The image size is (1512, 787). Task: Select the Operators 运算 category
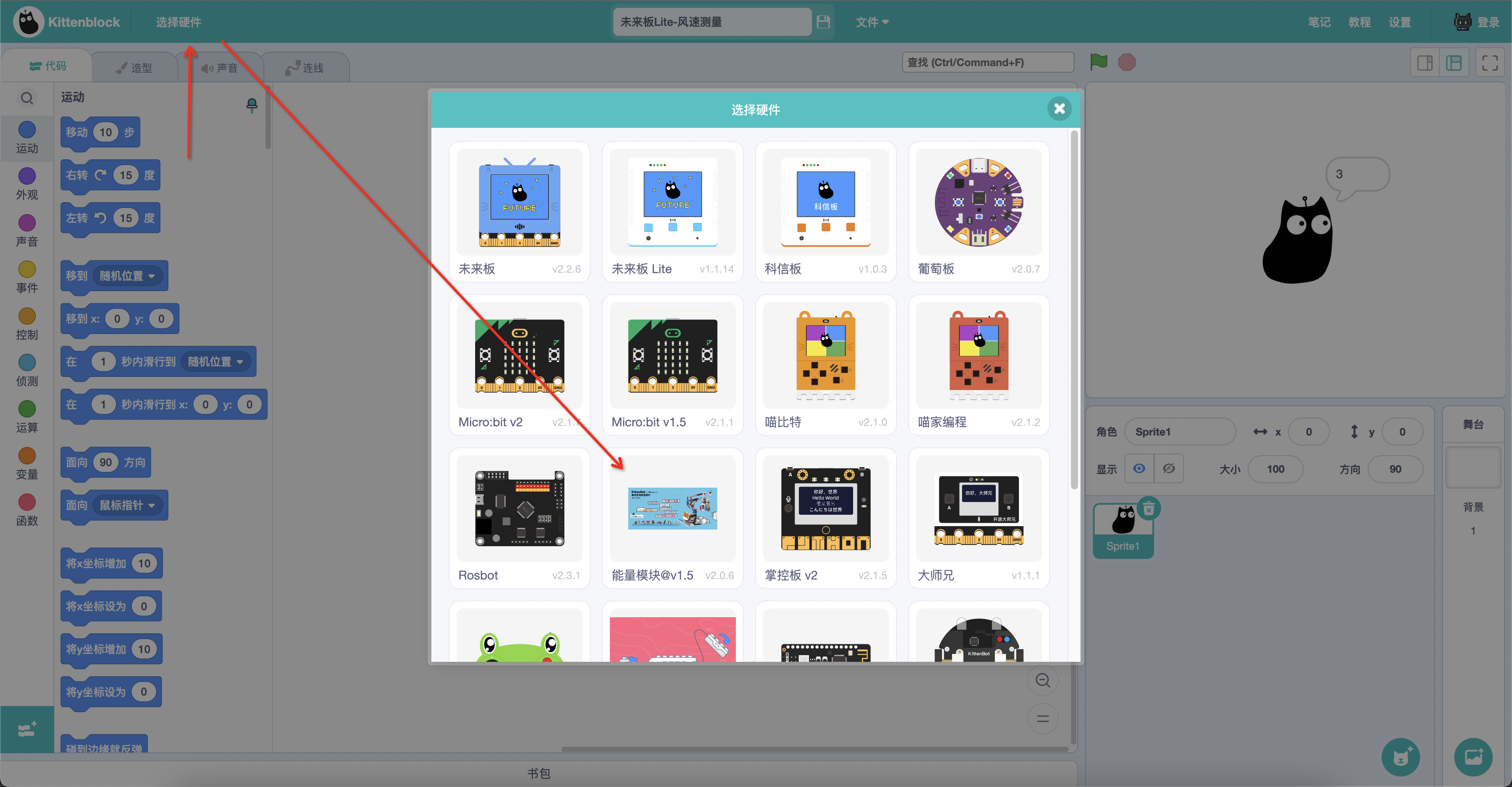tap(27, 416)
